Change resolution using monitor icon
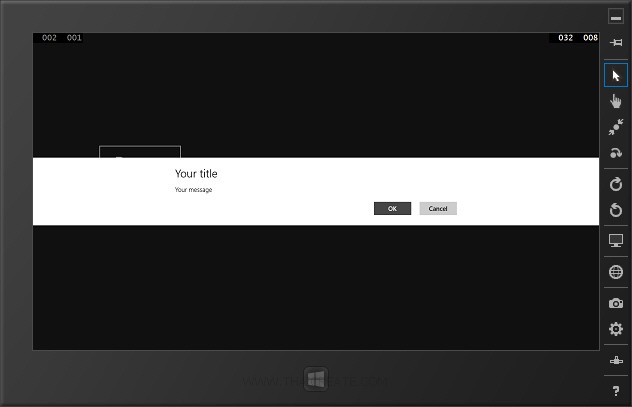Viewport: 632px width, 407px height. tap(615, 241)
